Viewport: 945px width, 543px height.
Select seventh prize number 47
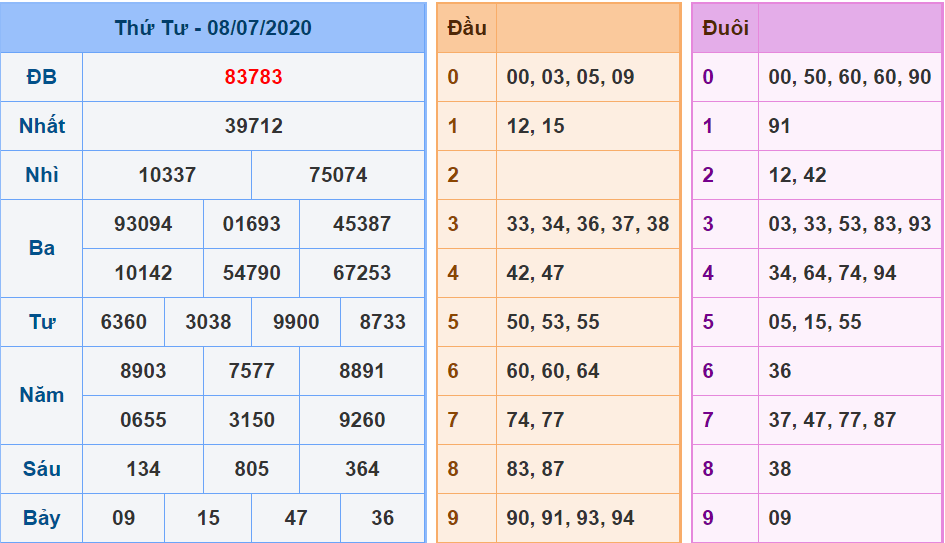point(296,518)
